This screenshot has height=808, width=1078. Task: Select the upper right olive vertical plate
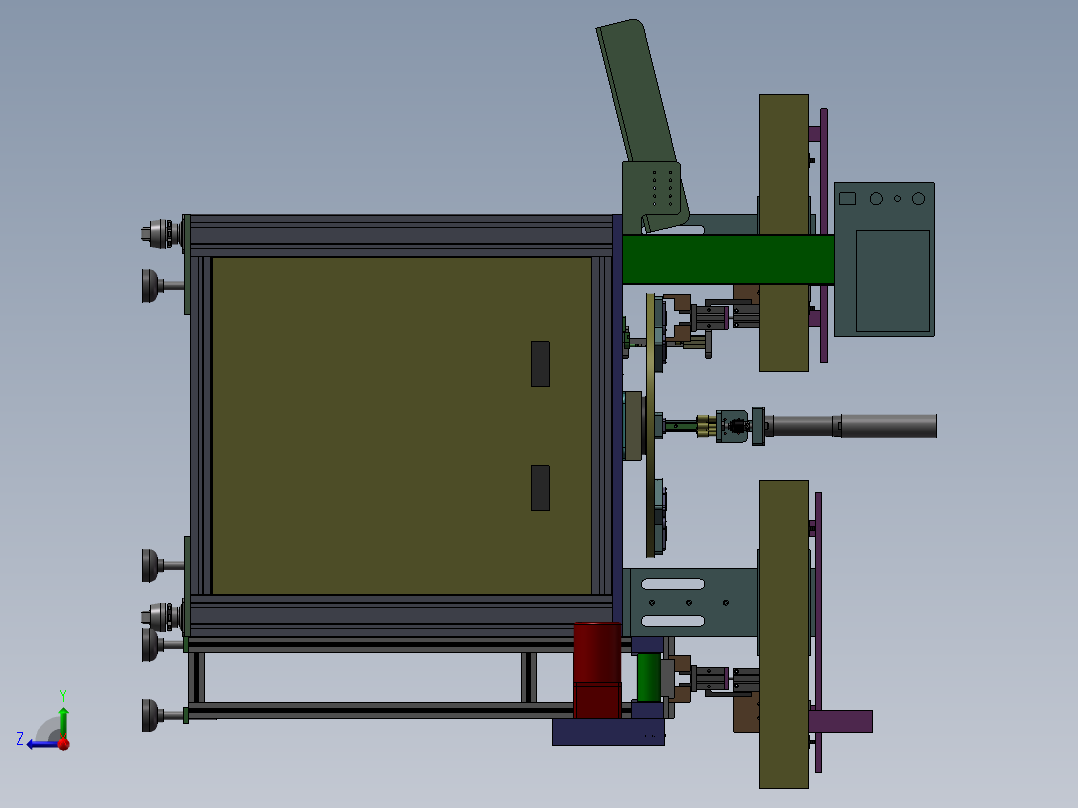coord(784,232)
